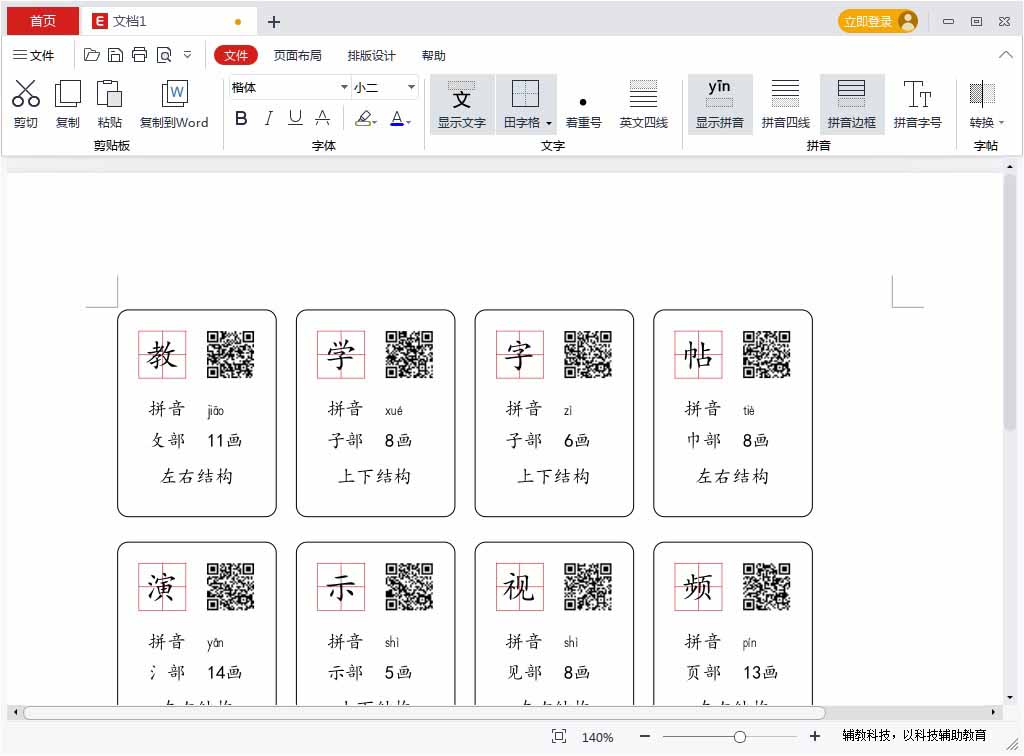
Task: Zoom out with the minus icon
Action: pyautogui.click(x=645, y=736)
